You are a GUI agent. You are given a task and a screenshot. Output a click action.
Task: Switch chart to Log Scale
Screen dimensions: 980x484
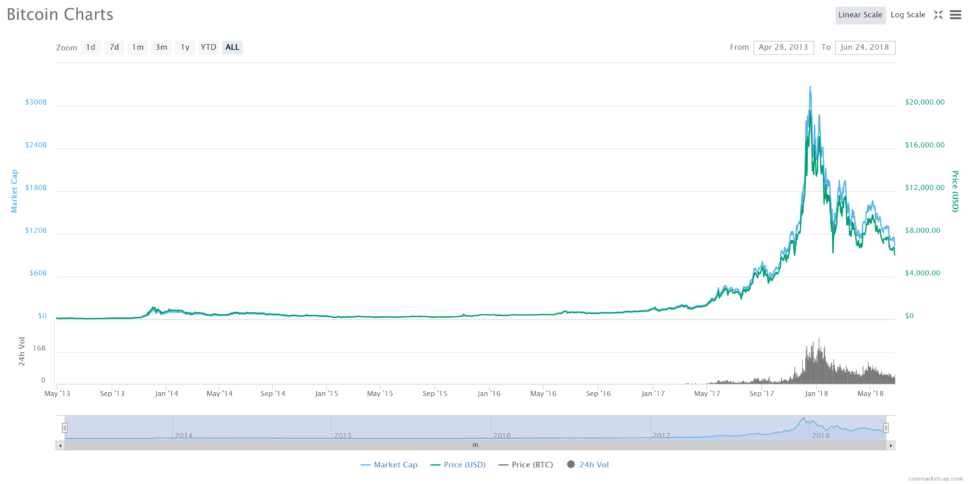pos(907,15)
